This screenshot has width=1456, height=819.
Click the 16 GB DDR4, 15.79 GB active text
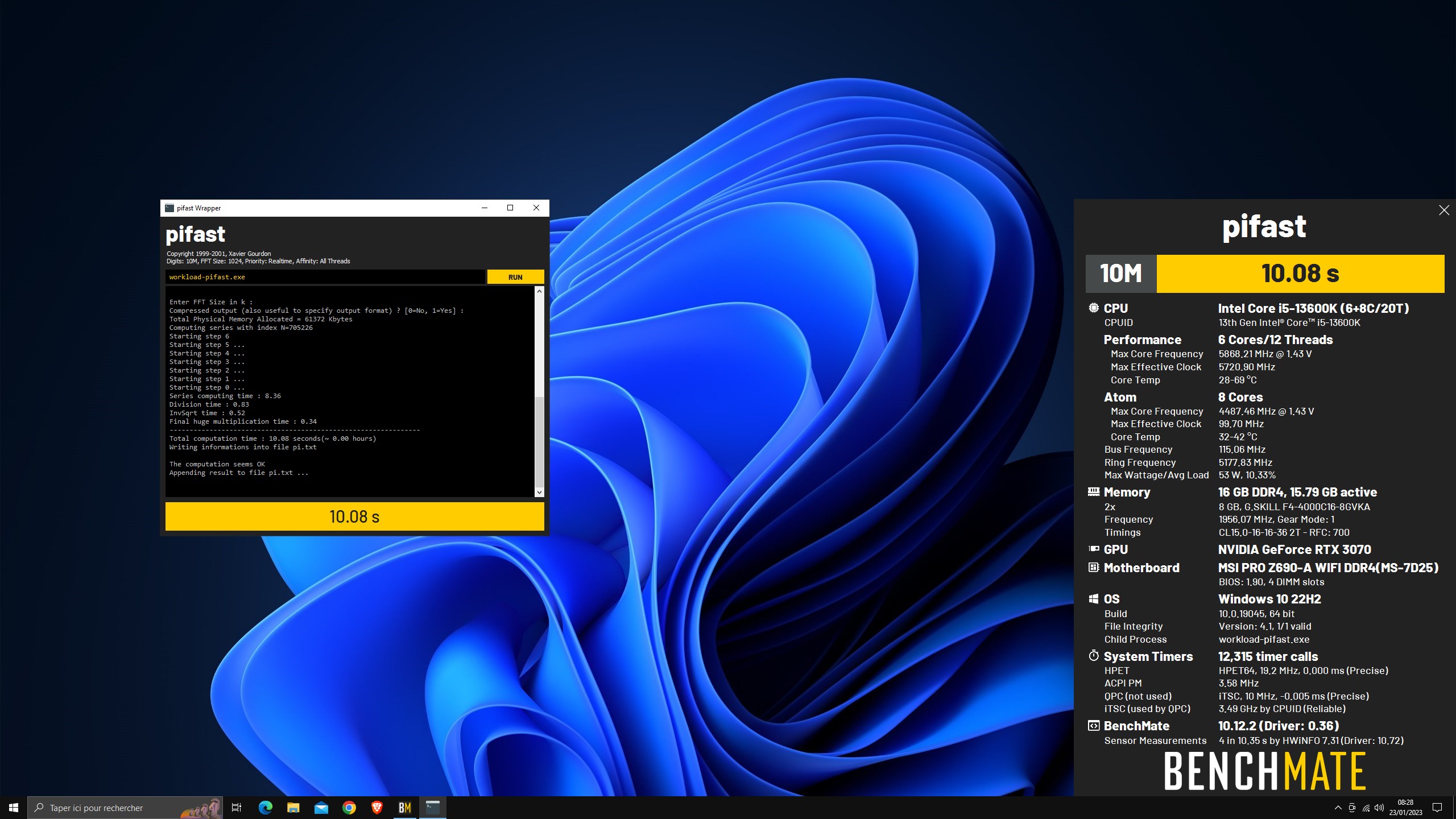pos(1297,492)
